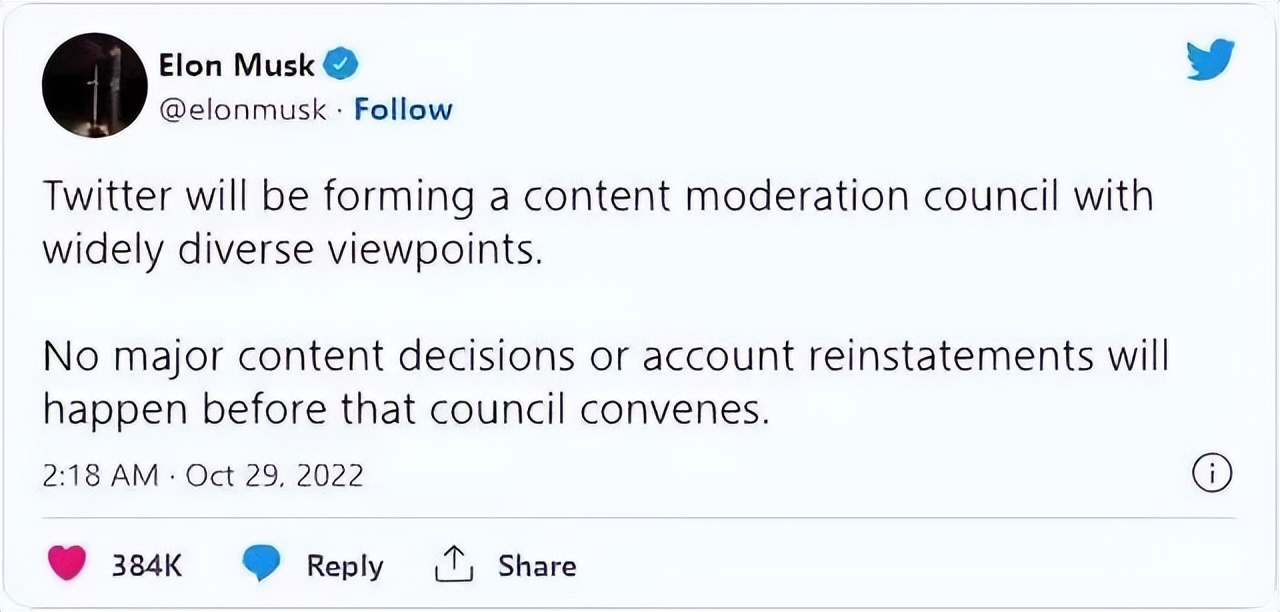Click the share upload-arrow icon
Screen dimensions: 1280x612
[455, 564]
